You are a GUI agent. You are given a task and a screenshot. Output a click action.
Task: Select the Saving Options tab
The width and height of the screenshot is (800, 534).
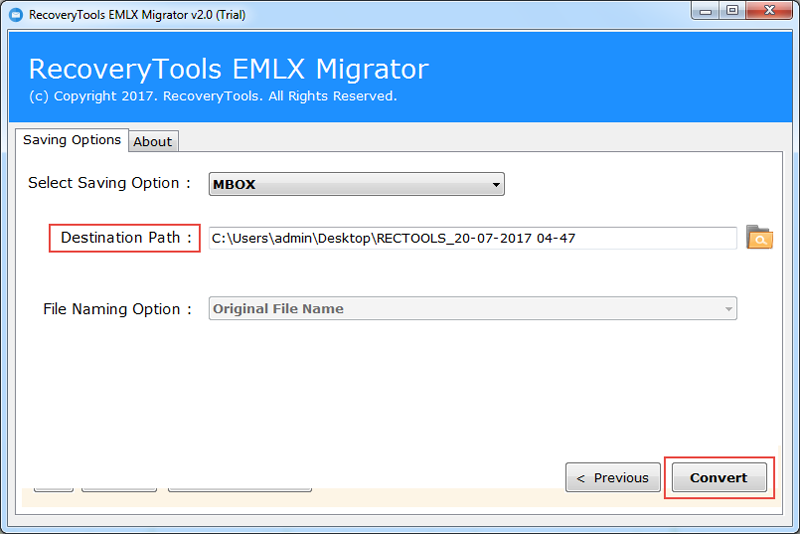pyautogui.click(x=72, y=140)
